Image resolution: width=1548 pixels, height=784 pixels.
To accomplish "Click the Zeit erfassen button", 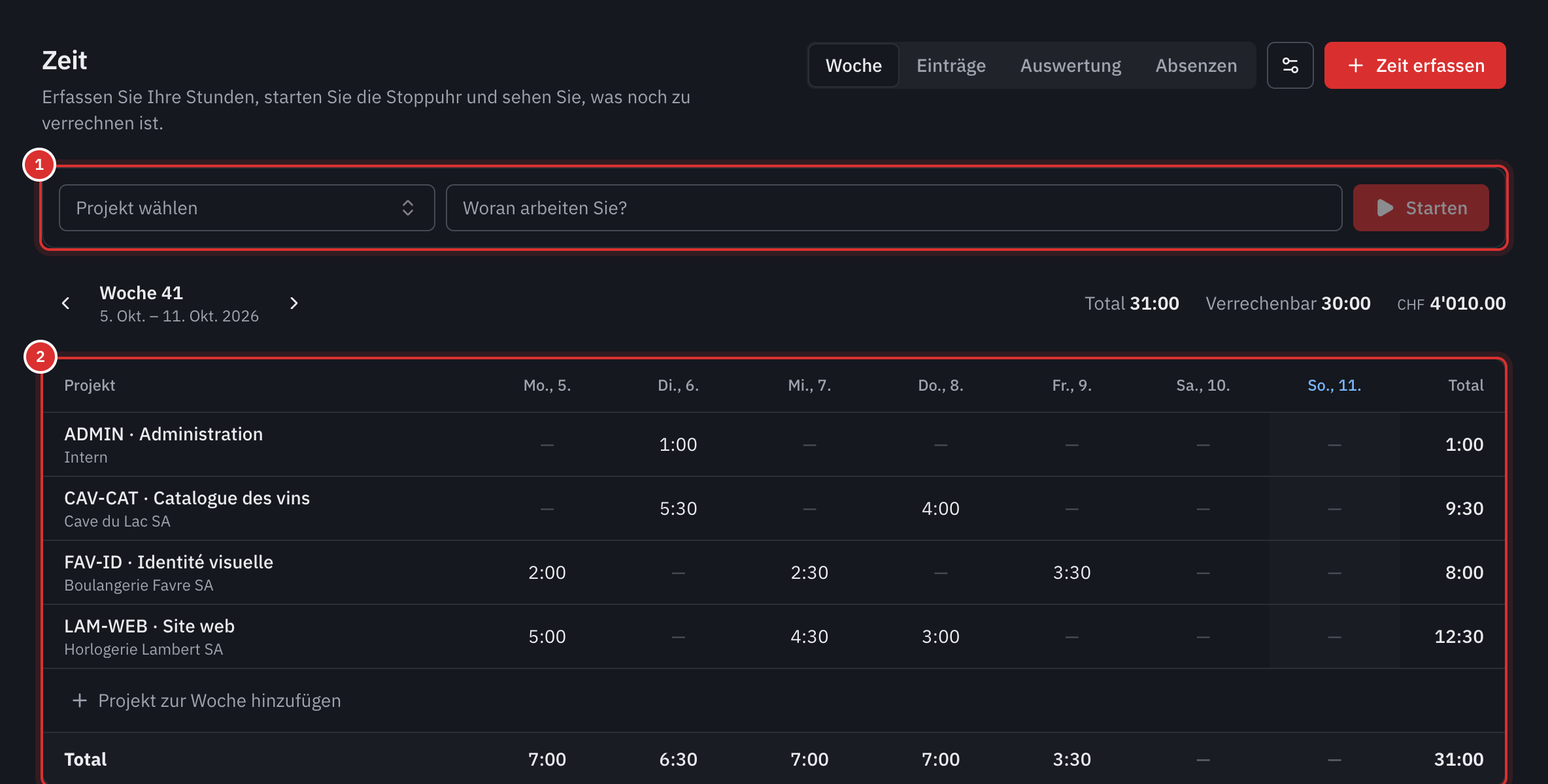I will (x=1415, y=65).
